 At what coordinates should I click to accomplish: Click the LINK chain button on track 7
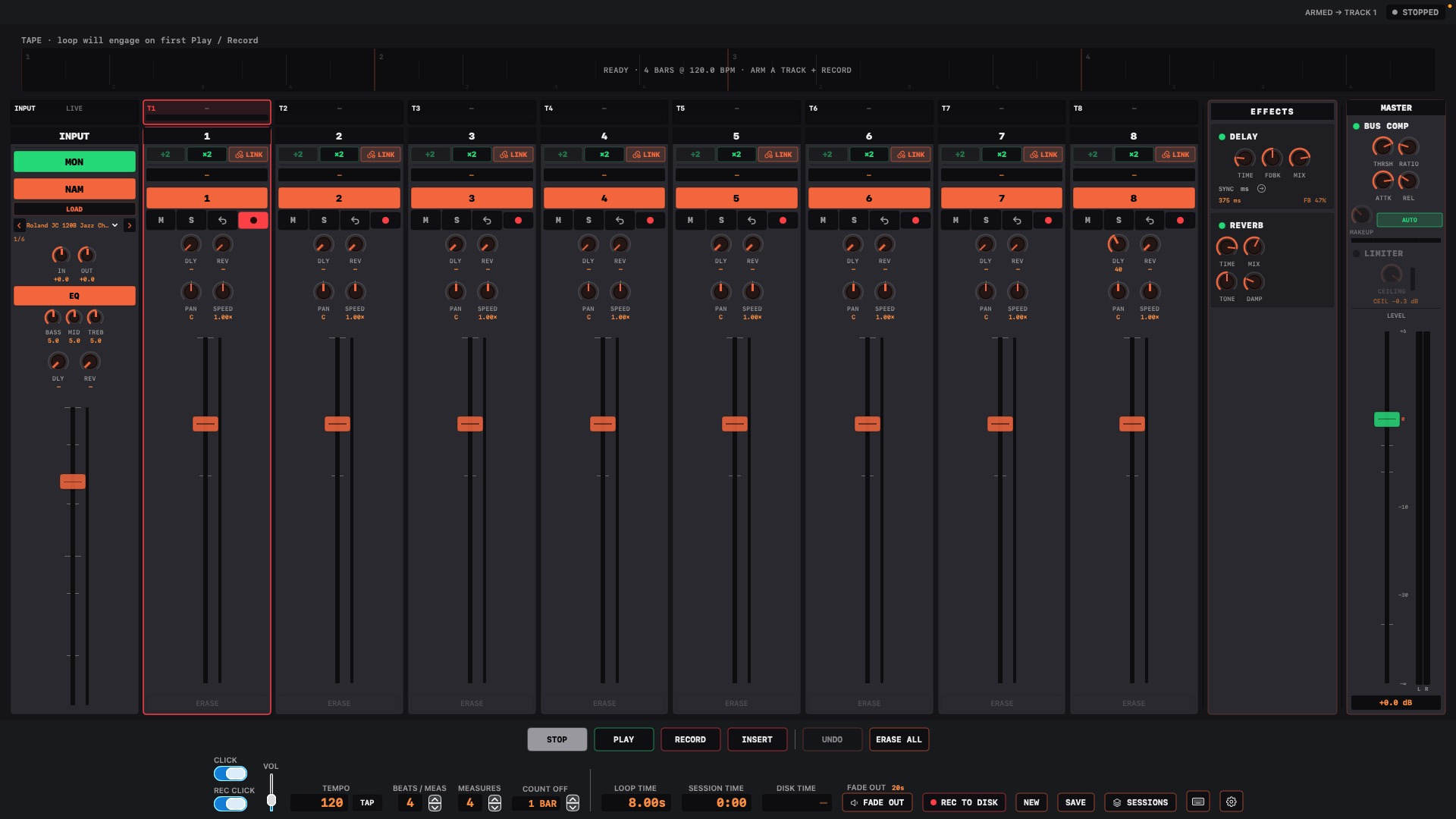1043,154
